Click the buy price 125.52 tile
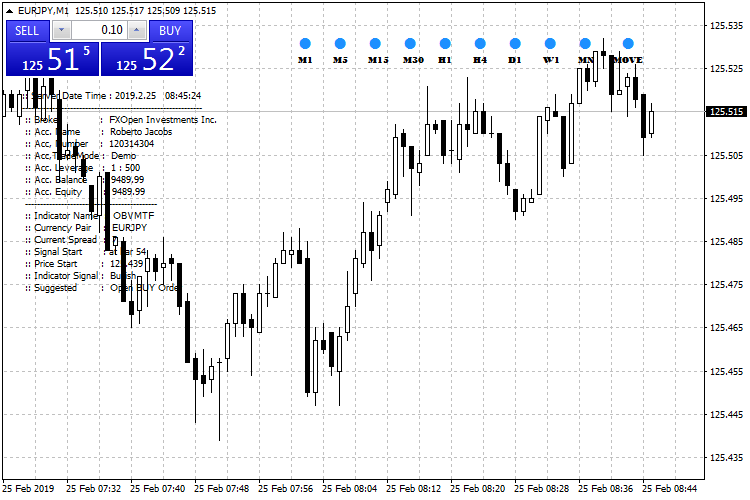750x500 pixels. point(148,59)
